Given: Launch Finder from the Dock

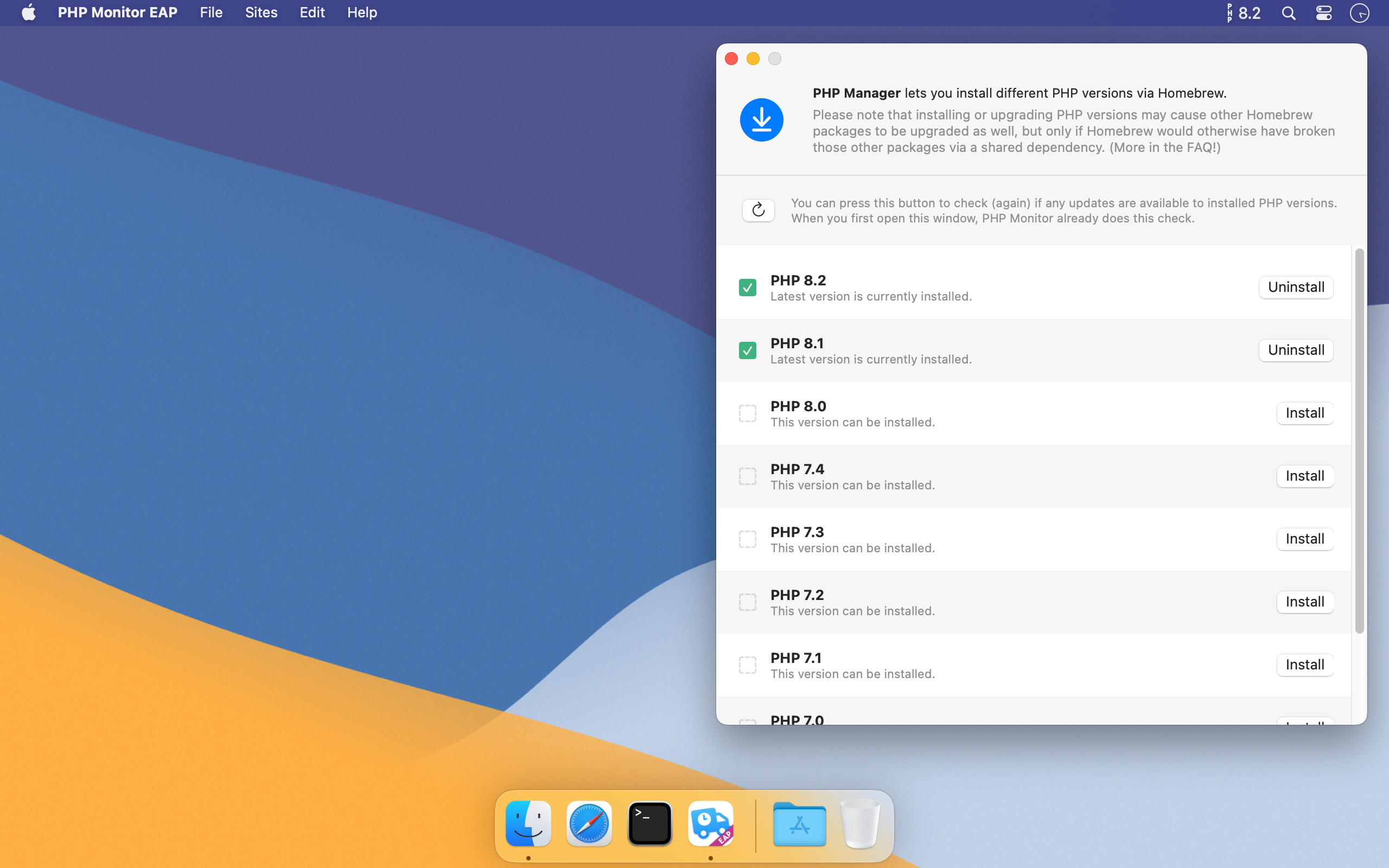Looking at the screenshot, I should 528,824.
